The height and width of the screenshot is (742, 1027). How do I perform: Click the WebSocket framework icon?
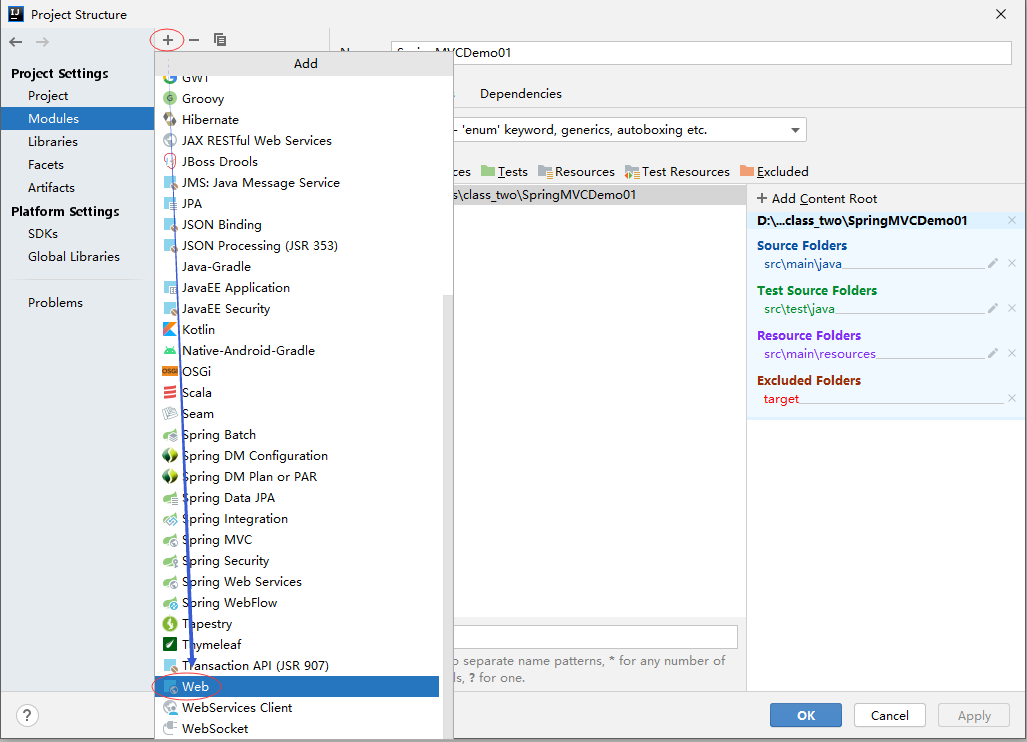click(170, 728)
